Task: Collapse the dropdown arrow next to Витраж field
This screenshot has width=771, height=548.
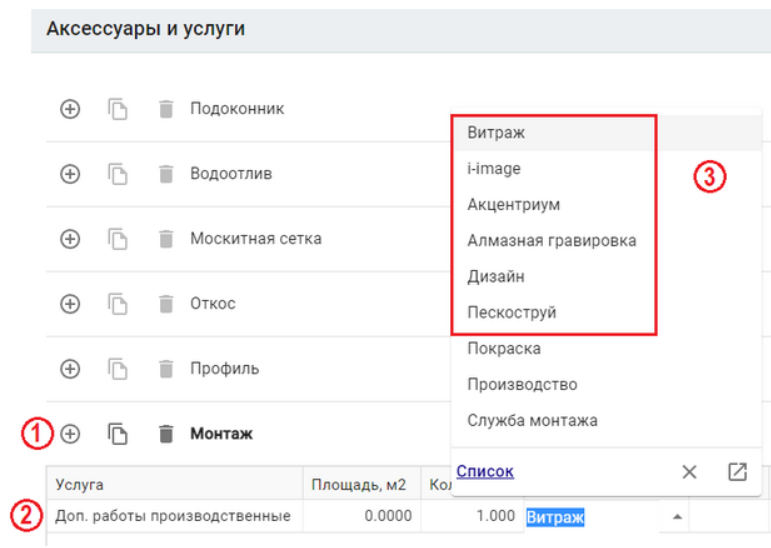Action: click(x=677, y=517)
